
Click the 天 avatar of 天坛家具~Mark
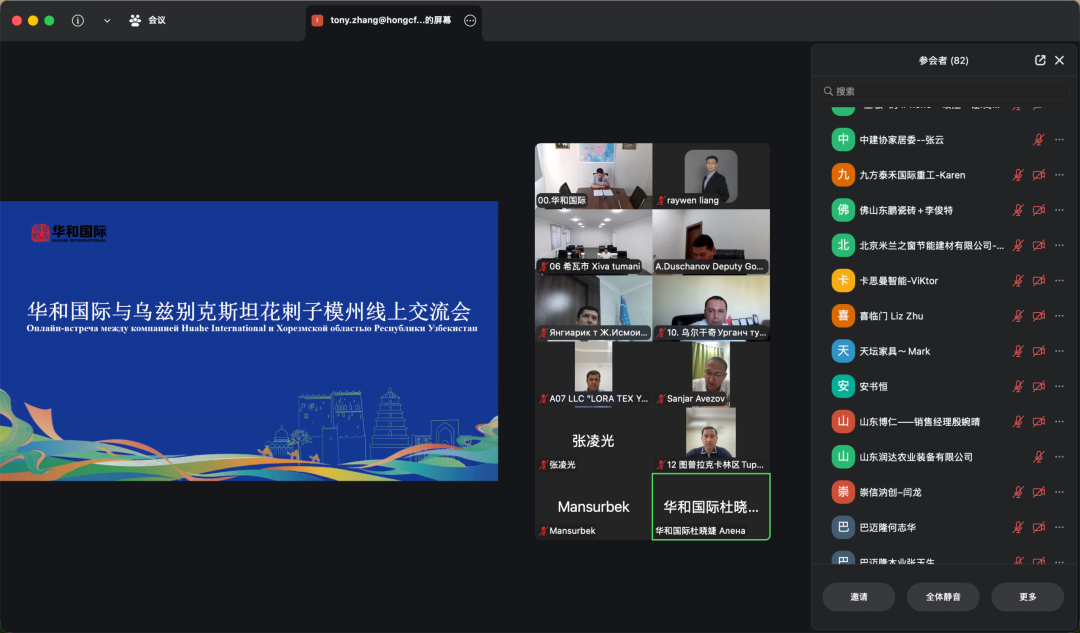click(x=843, y=351)
